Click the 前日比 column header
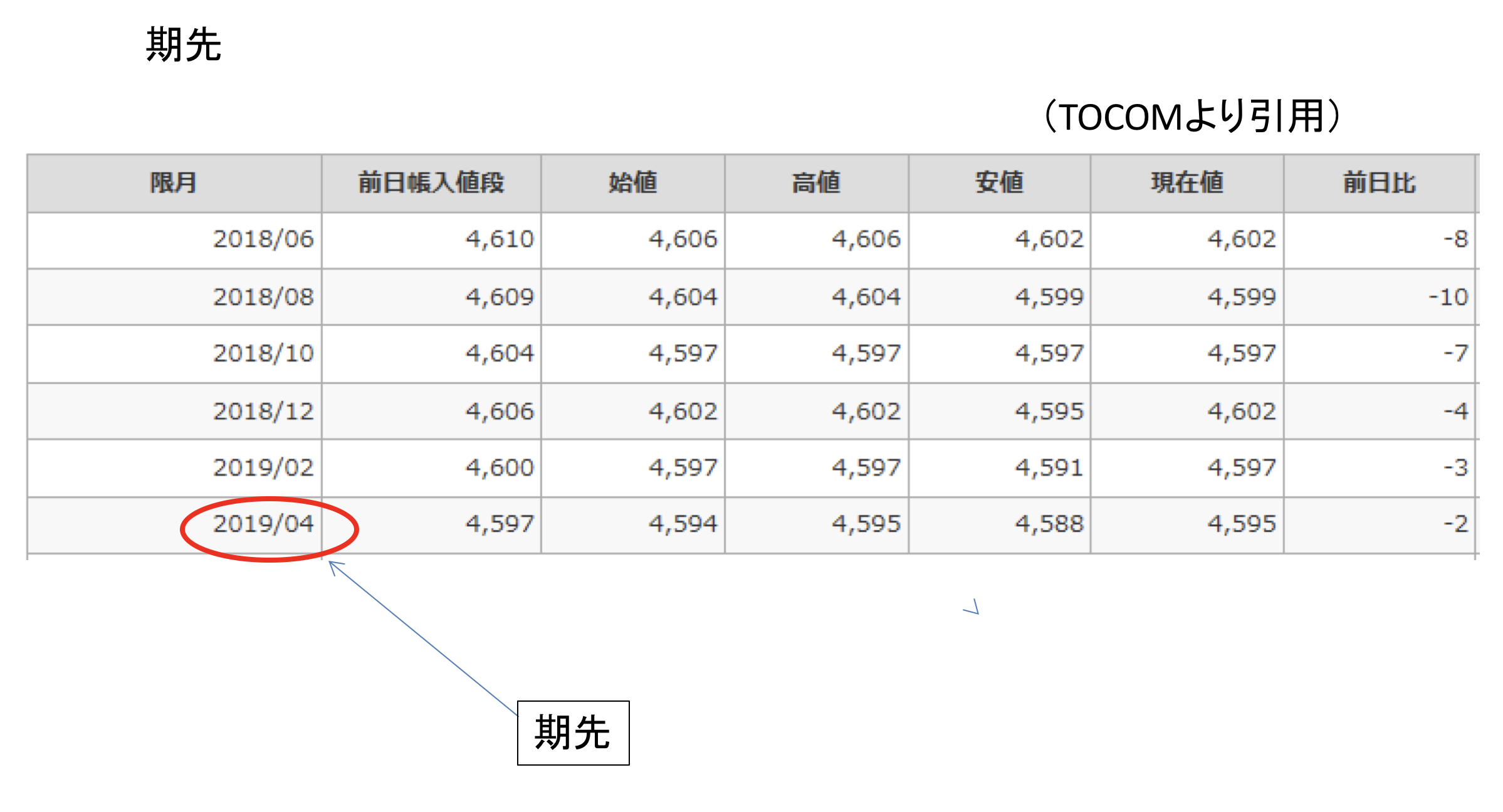 point(1379,183)
